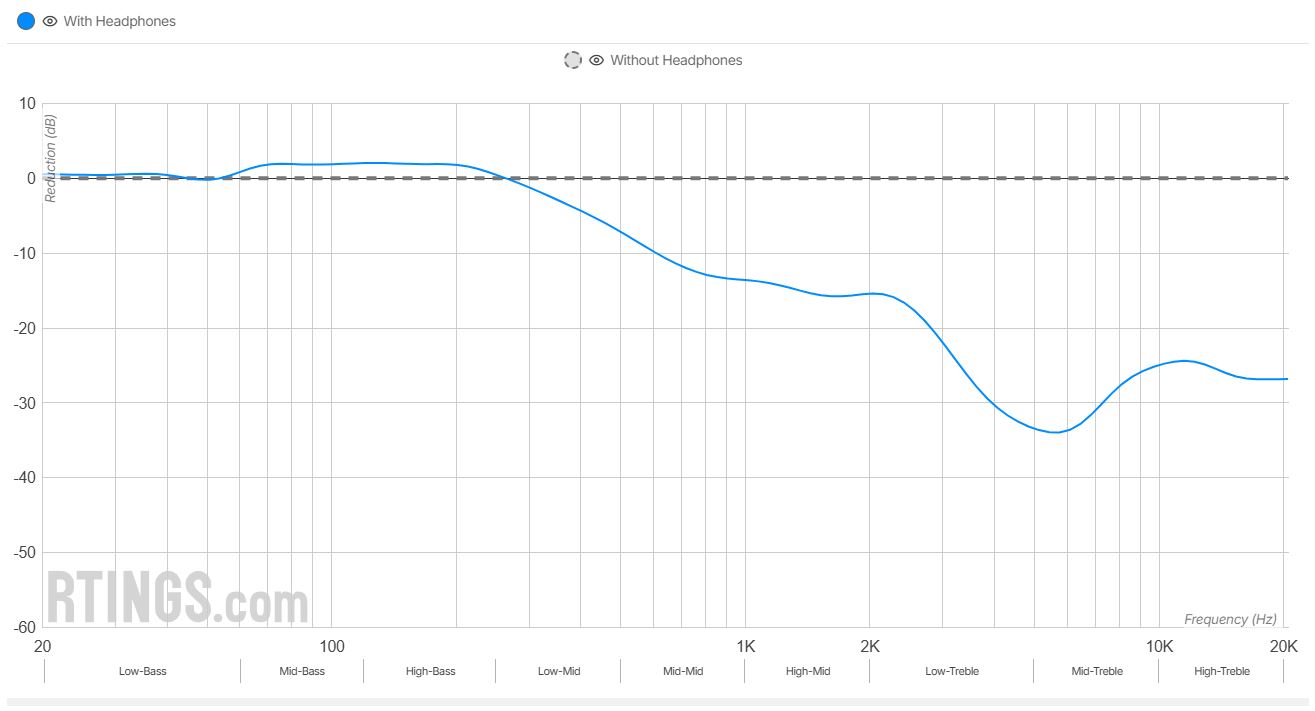Toggle the eye icon beside With Headphones
Viewport: 1315px width, 711px height.
point(50,21)
